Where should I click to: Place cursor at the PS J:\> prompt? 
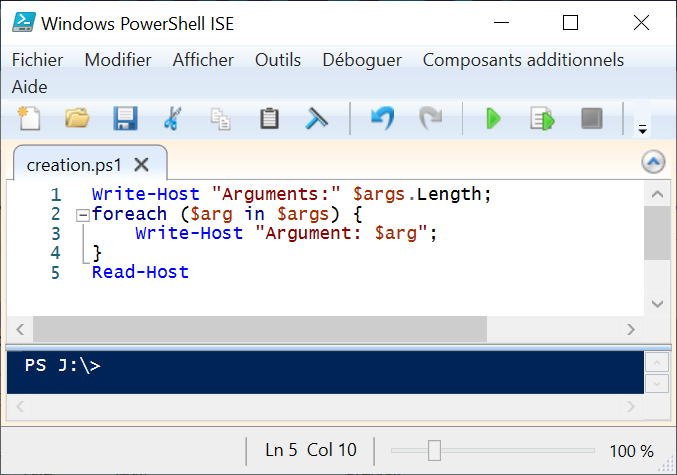[63, 365]
